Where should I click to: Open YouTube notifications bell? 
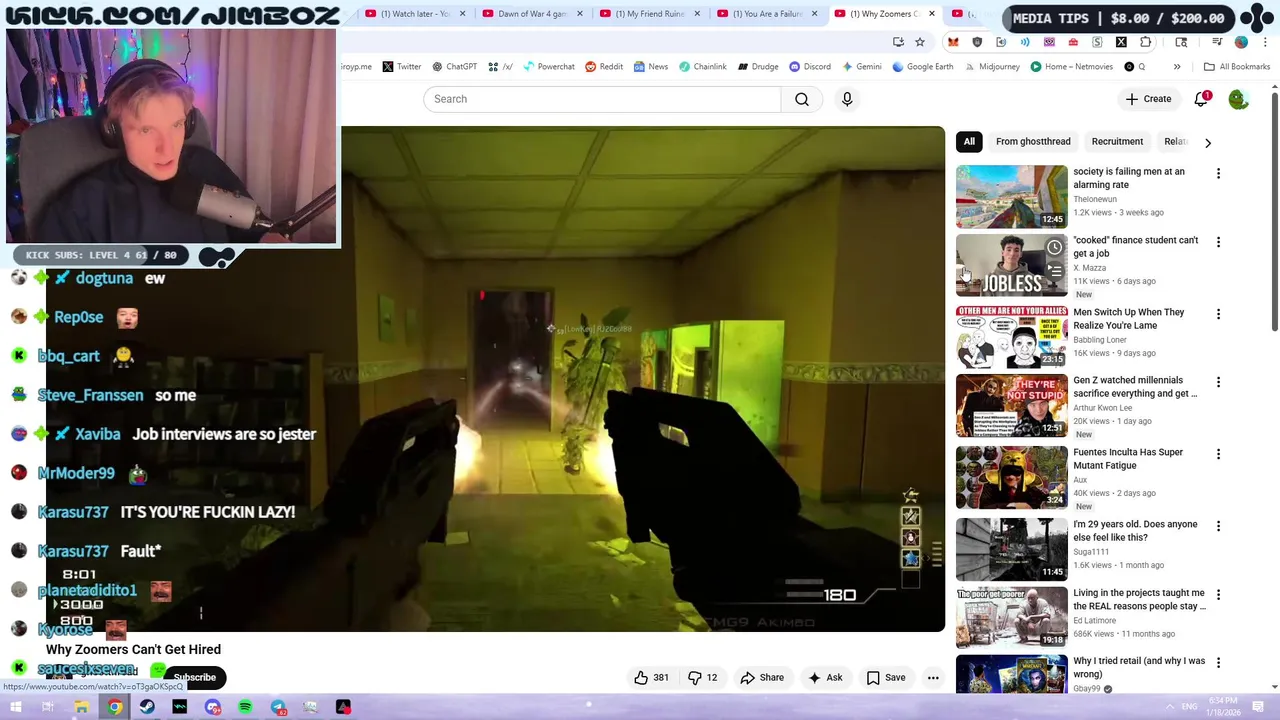[x=1202, y=99]
